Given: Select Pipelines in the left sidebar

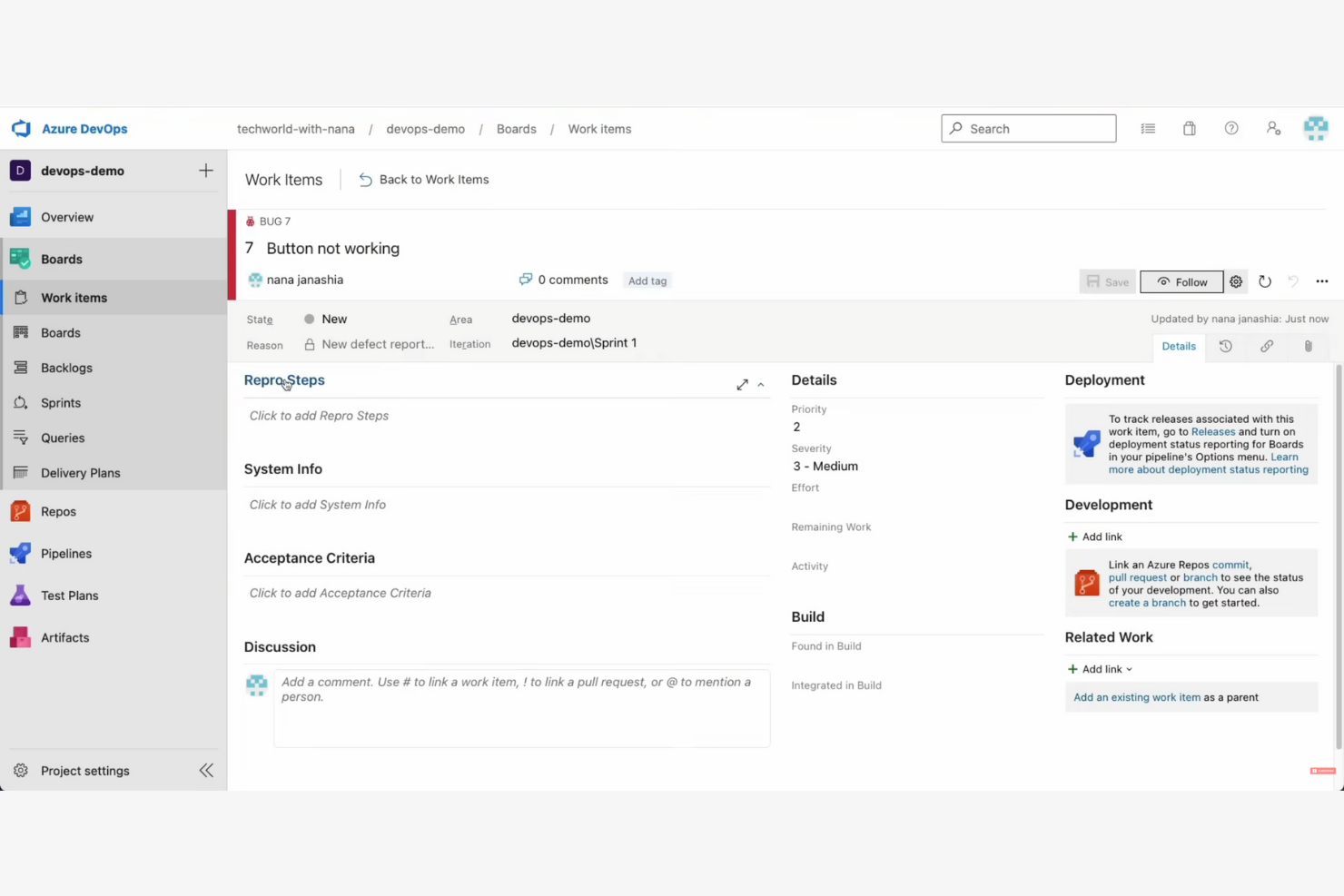Looking at the screenshot, I should tap(65, 553).
